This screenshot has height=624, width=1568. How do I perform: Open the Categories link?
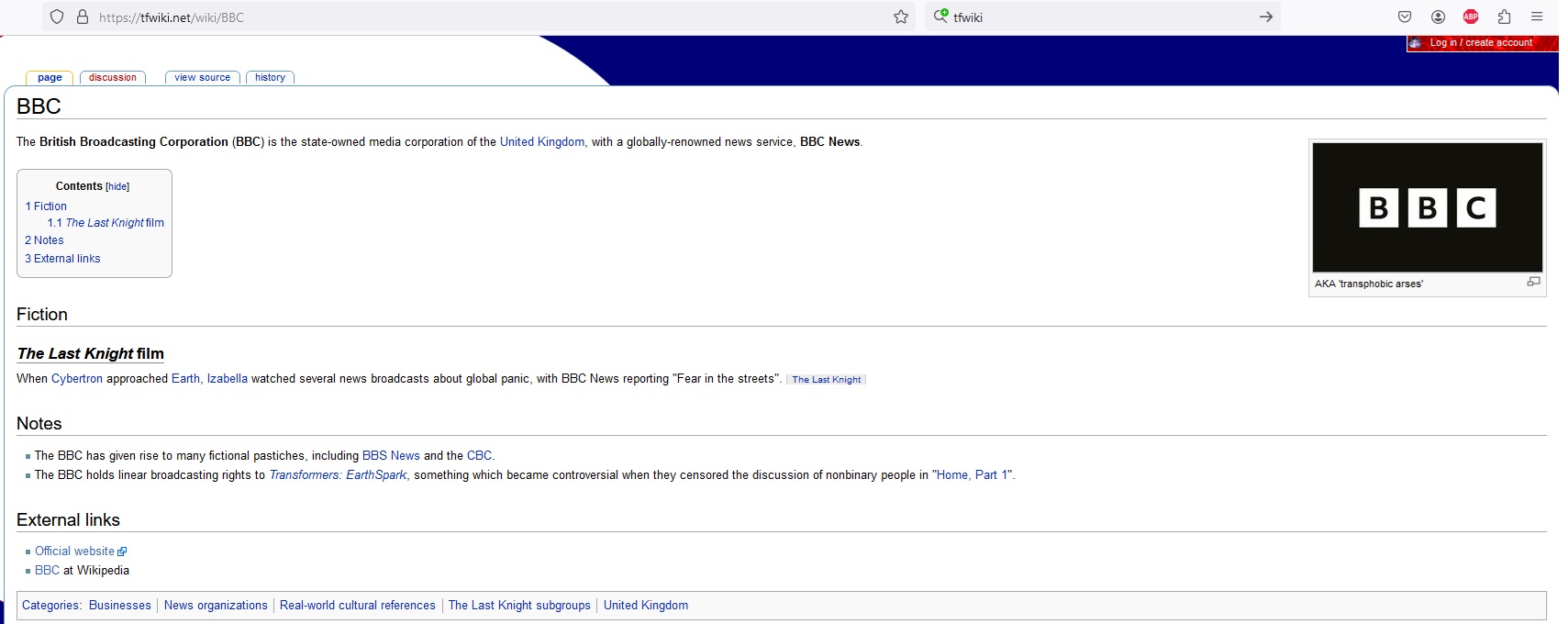pos(50,606)
